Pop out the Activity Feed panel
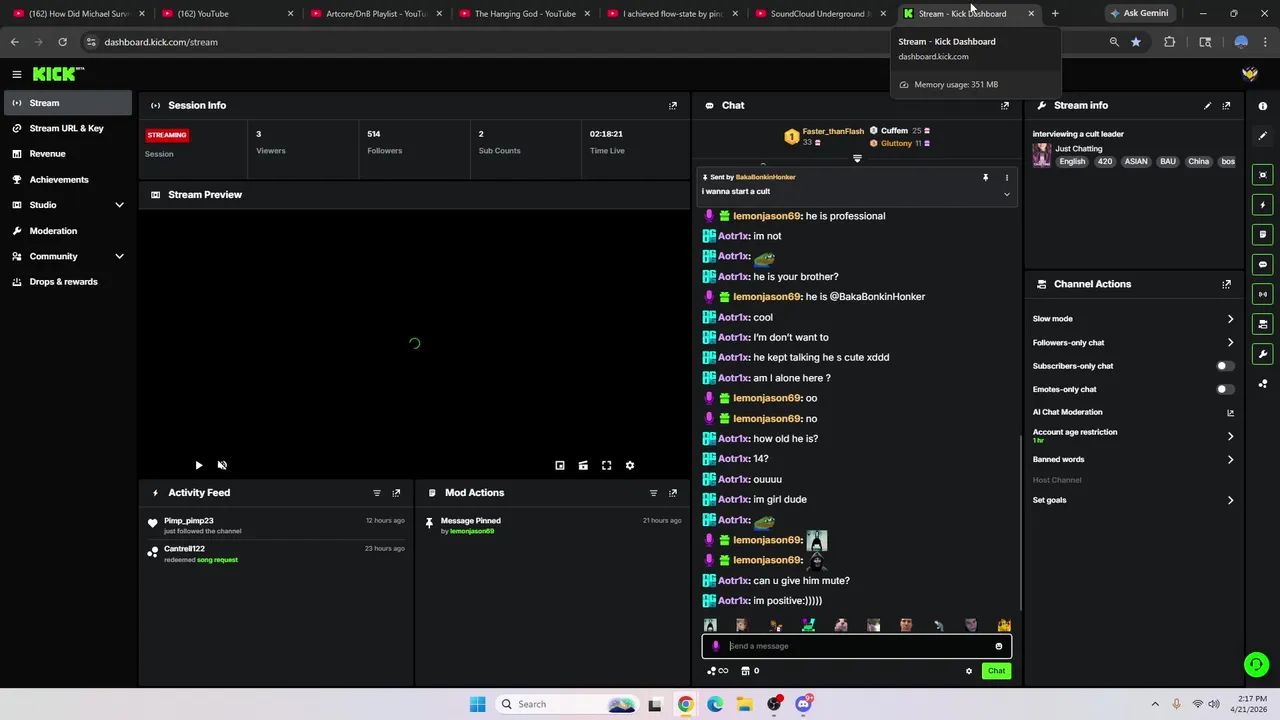 [x=396, y=493]
